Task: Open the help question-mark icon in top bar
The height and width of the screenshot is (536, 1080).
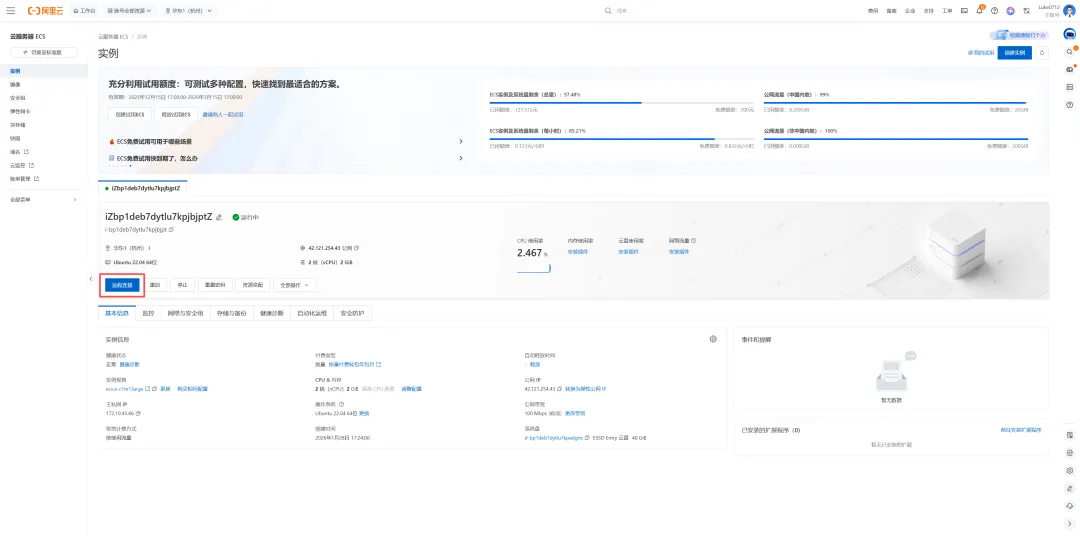Action: (995, 11)
